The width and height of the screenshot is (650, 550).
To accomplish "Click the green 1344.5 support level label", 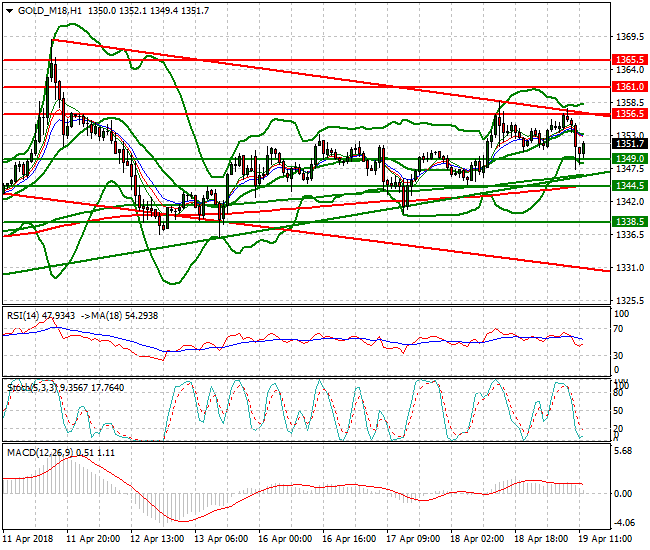I will pyautogui.click(x=630, y=186).
